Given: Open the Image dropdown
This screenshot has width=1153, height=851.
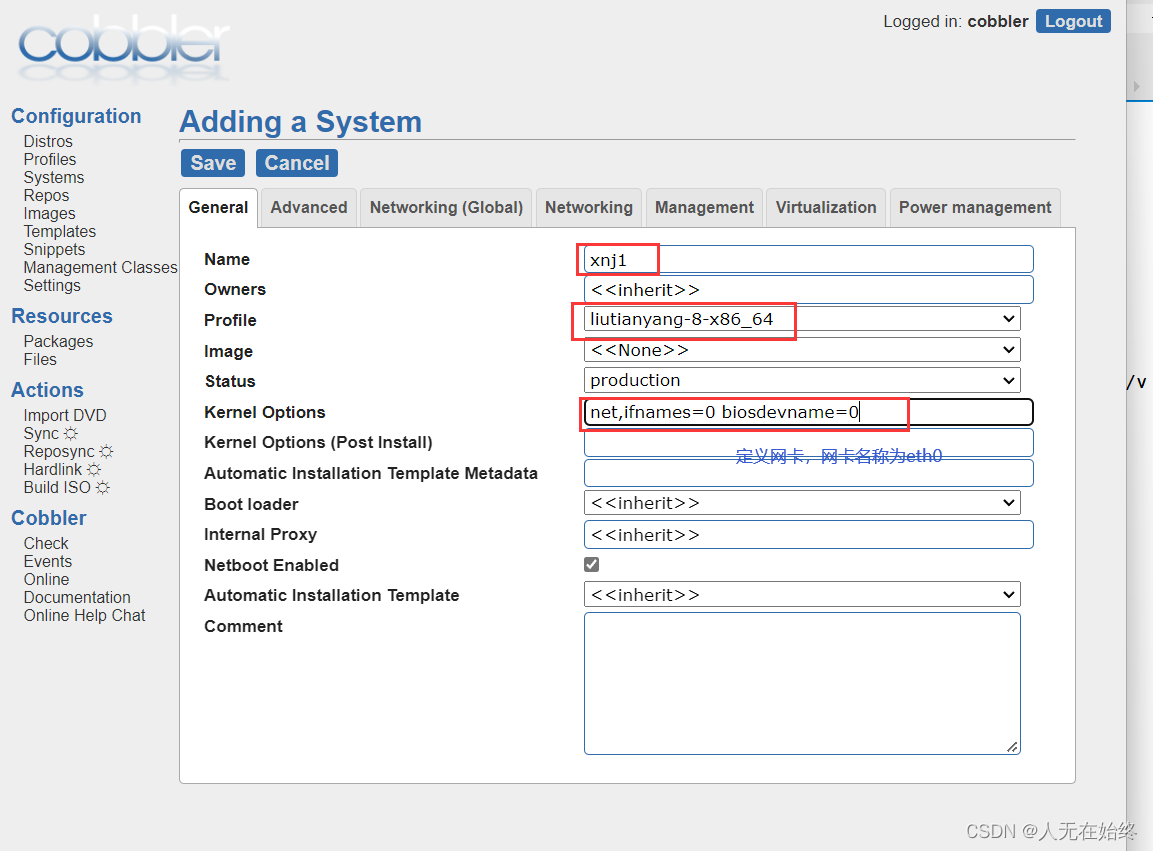Looking at the screenshot, I should 802,349.
